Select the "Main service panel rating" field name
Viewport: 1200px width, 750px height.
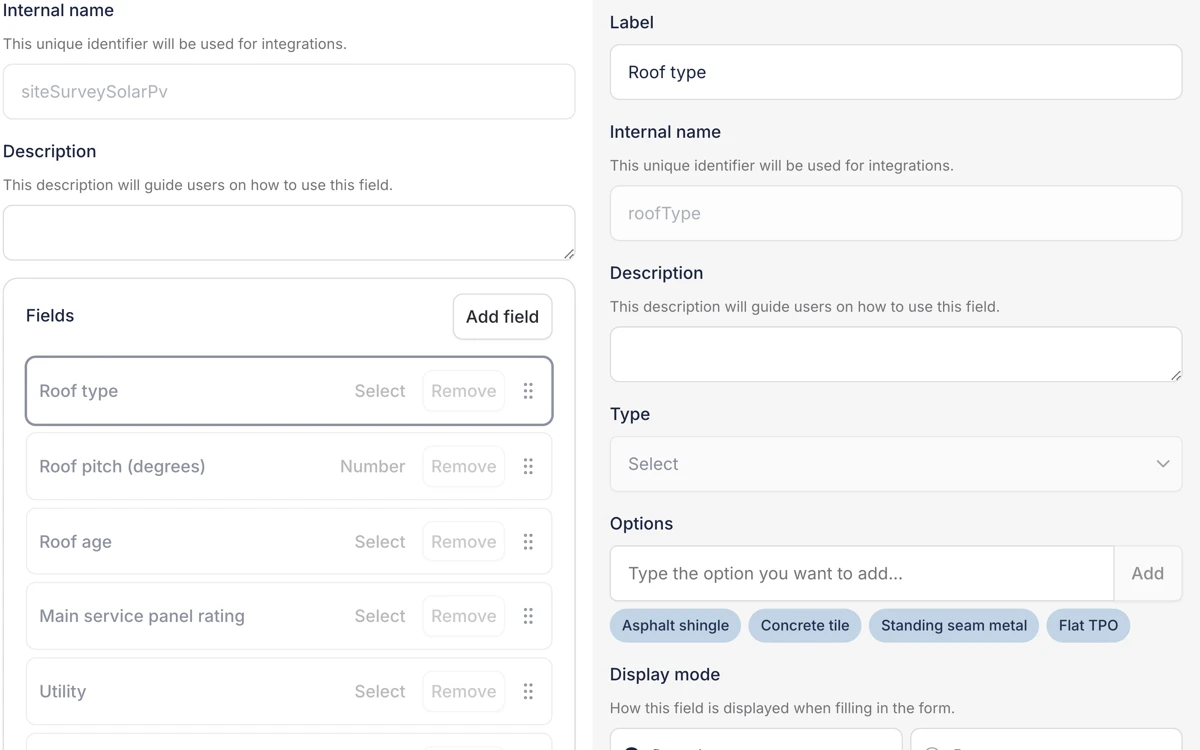coord(142,616)
